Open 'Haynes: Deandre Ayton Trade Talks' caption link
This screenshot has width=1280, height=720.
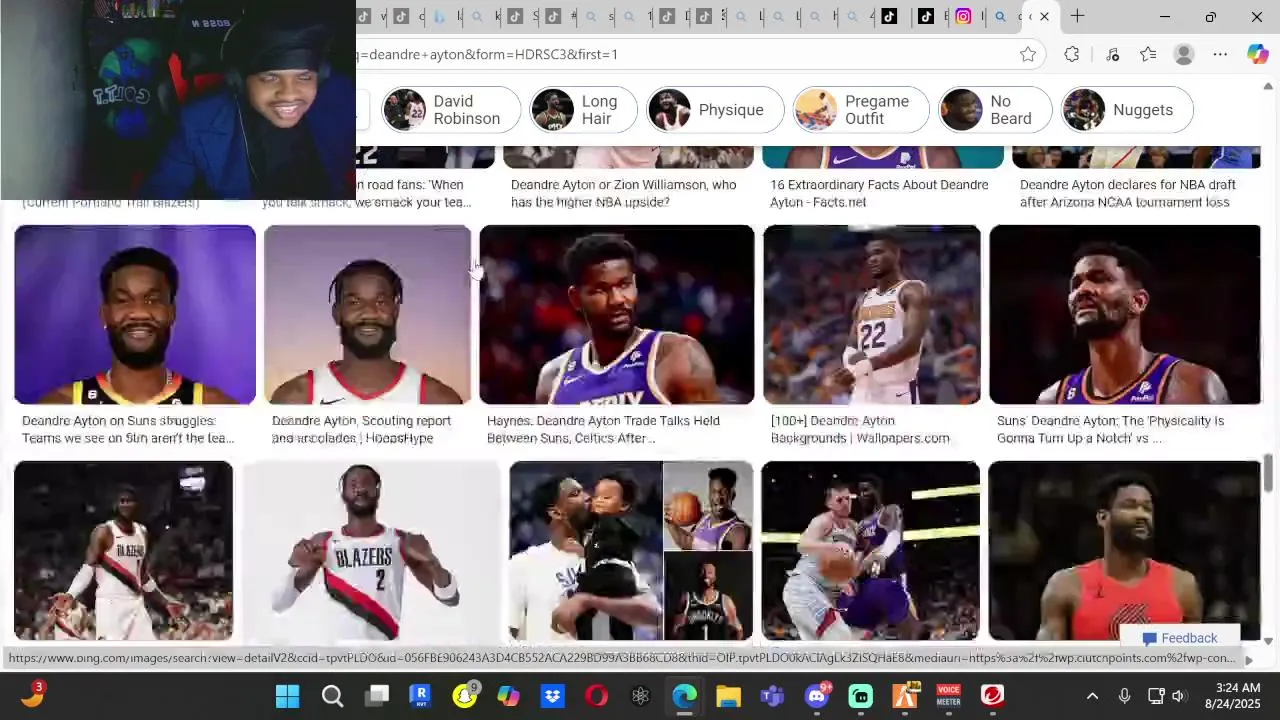click(x=603, y=429)
